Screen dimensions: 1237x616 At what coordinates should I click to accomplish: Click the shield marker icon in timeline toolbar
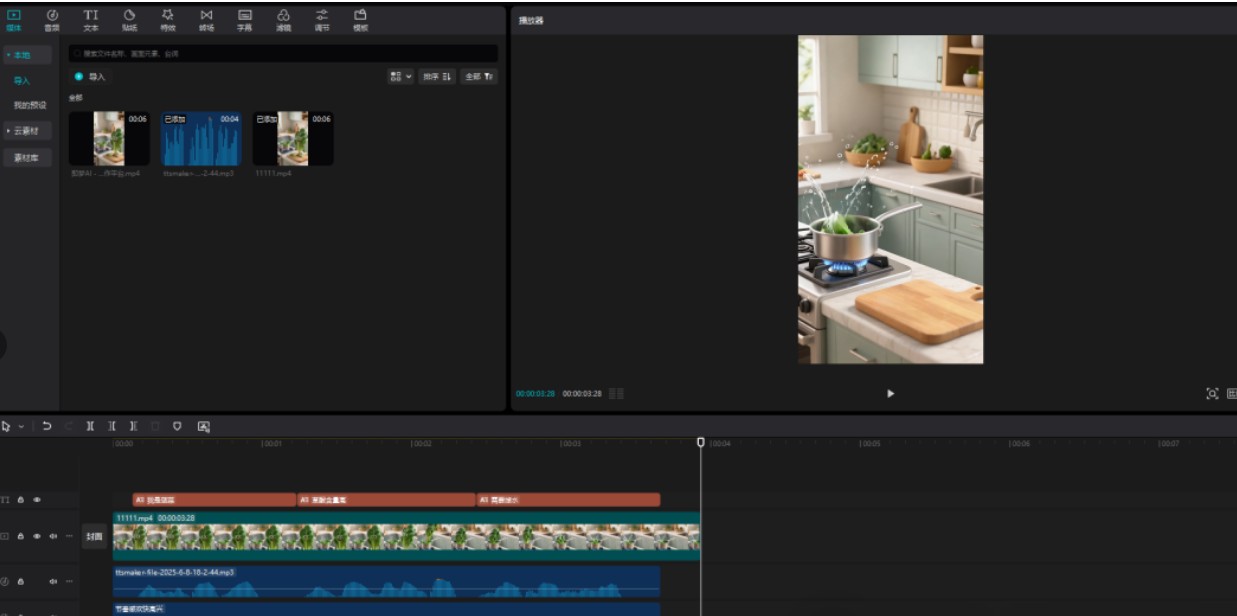[x=177, y=426]
